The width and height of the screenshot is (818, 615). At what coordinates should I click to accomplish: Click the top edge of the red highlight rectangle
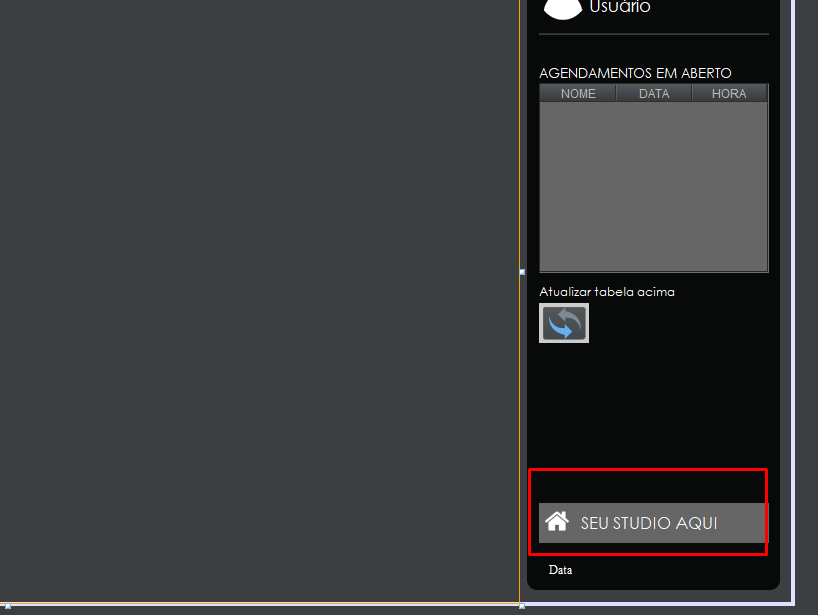pos(648,469)
